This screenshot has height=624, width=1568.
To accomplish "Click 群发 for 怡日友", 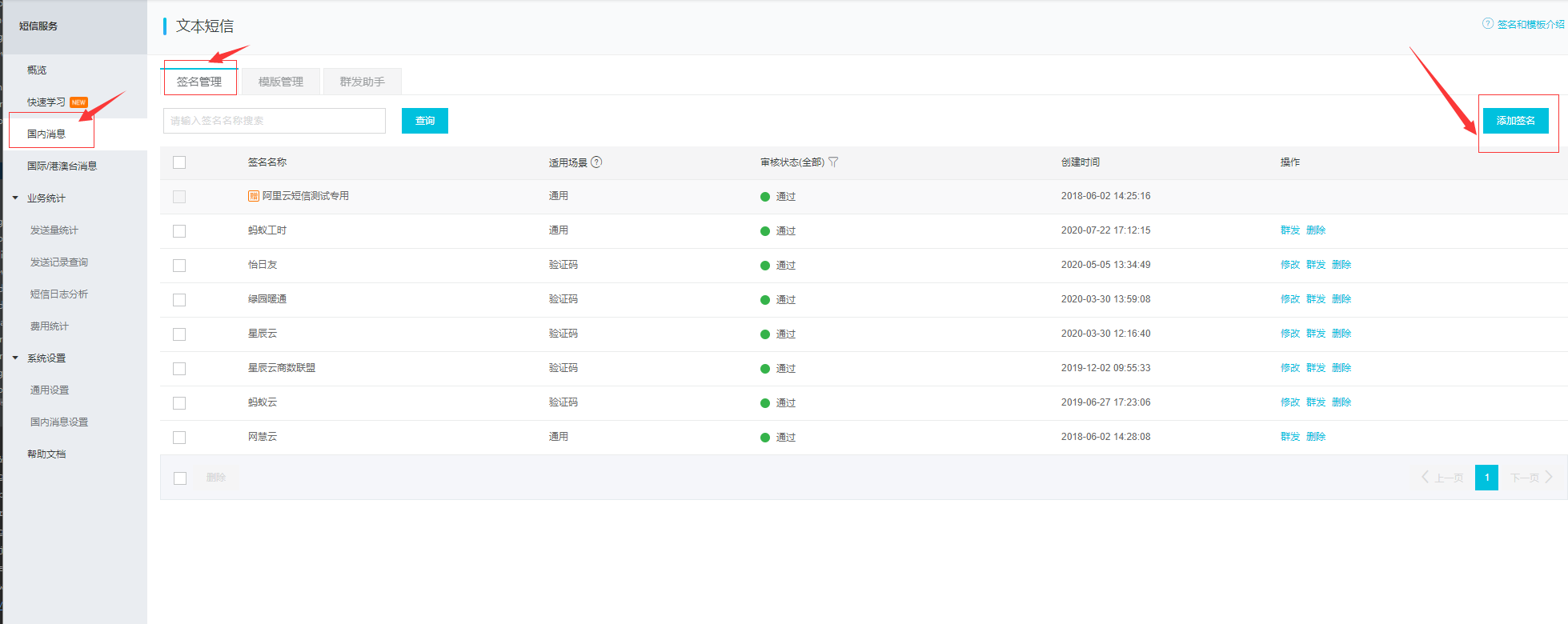I will pyautogui.click(x=1316, y=265).
